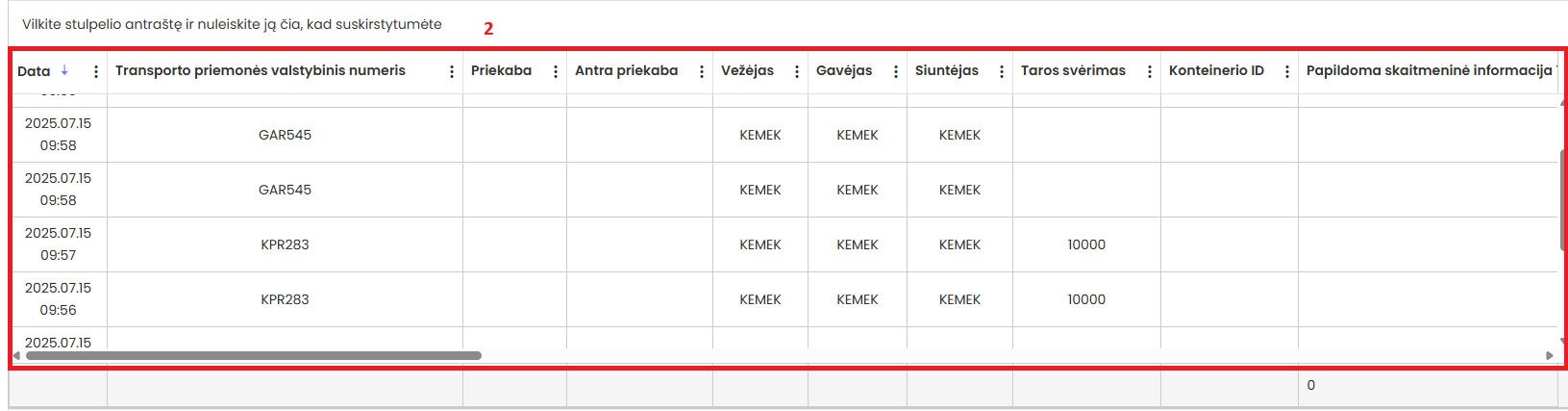Open the Data column menu icon

coord(96,71)
